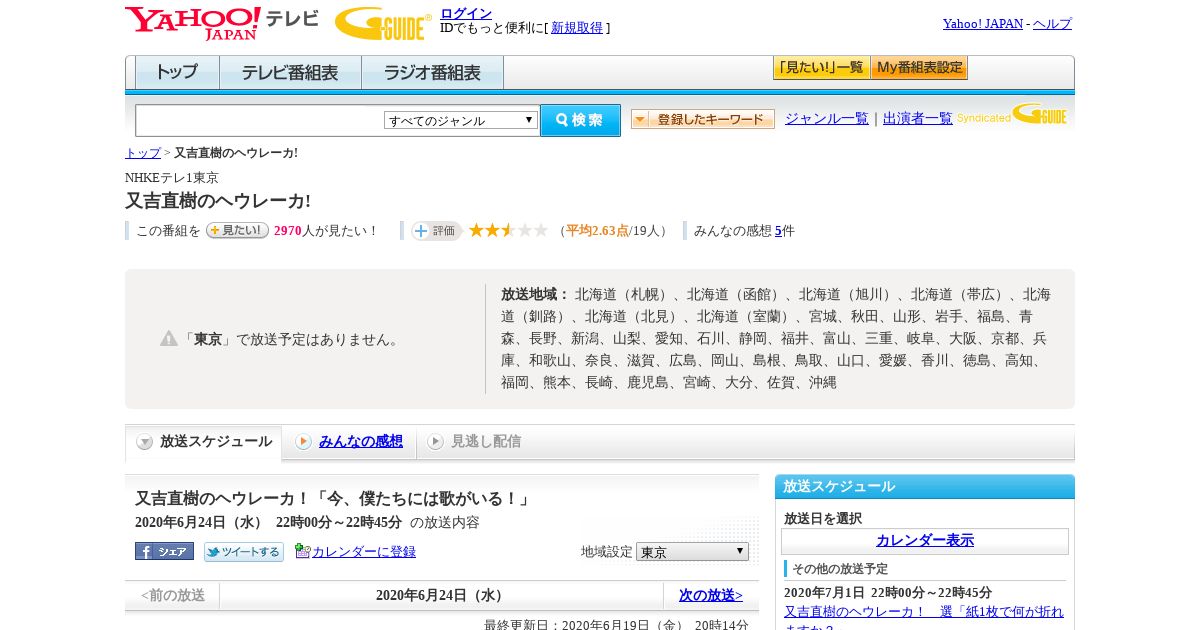Image resolution: width=1200 pixels, height=630 pixels.
Task: Open the 5件 reviews count link
Action: (778, 231)
